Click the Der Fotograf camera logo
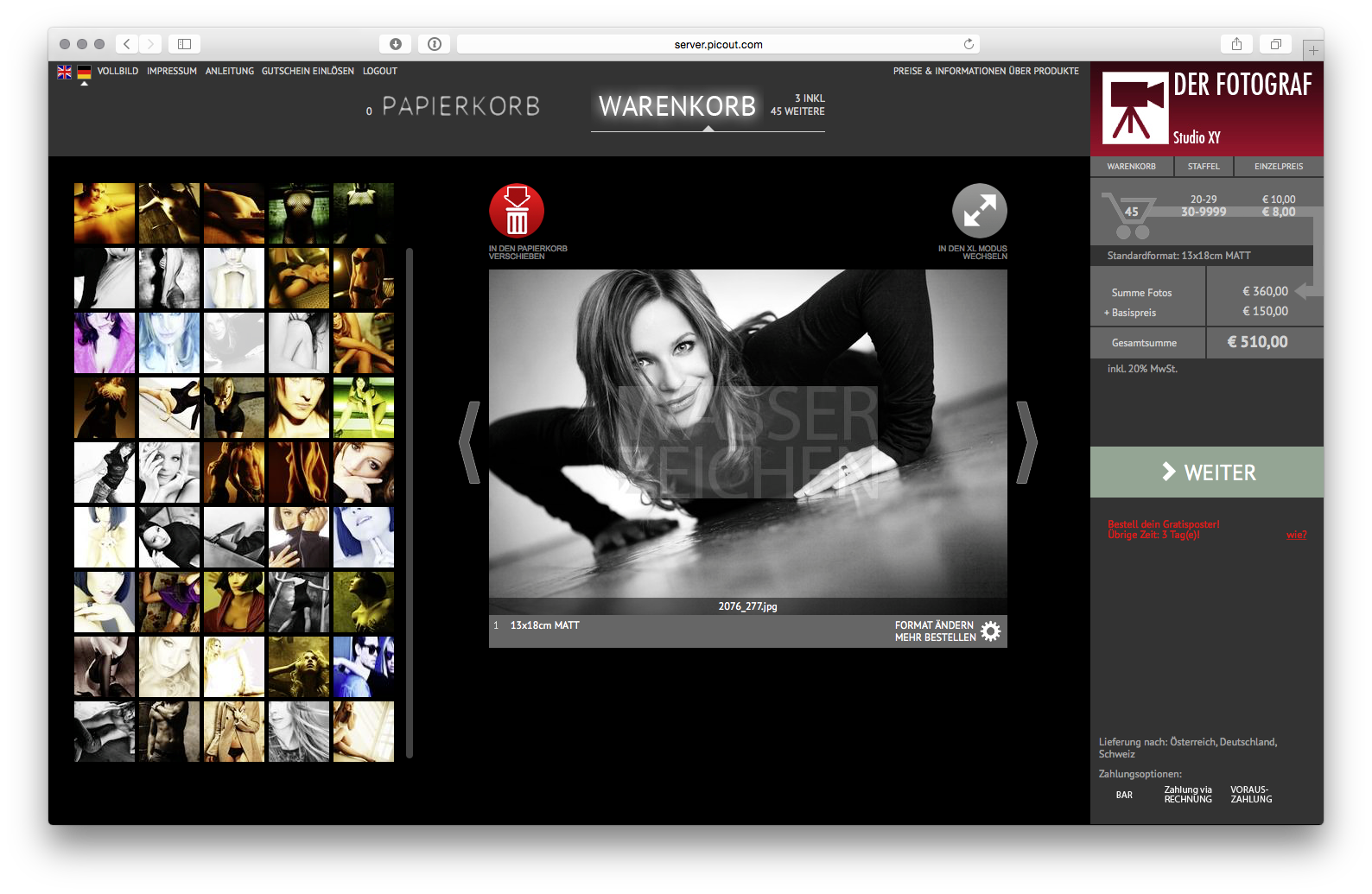1372x894 pixels. click(x=1134, y=108)
